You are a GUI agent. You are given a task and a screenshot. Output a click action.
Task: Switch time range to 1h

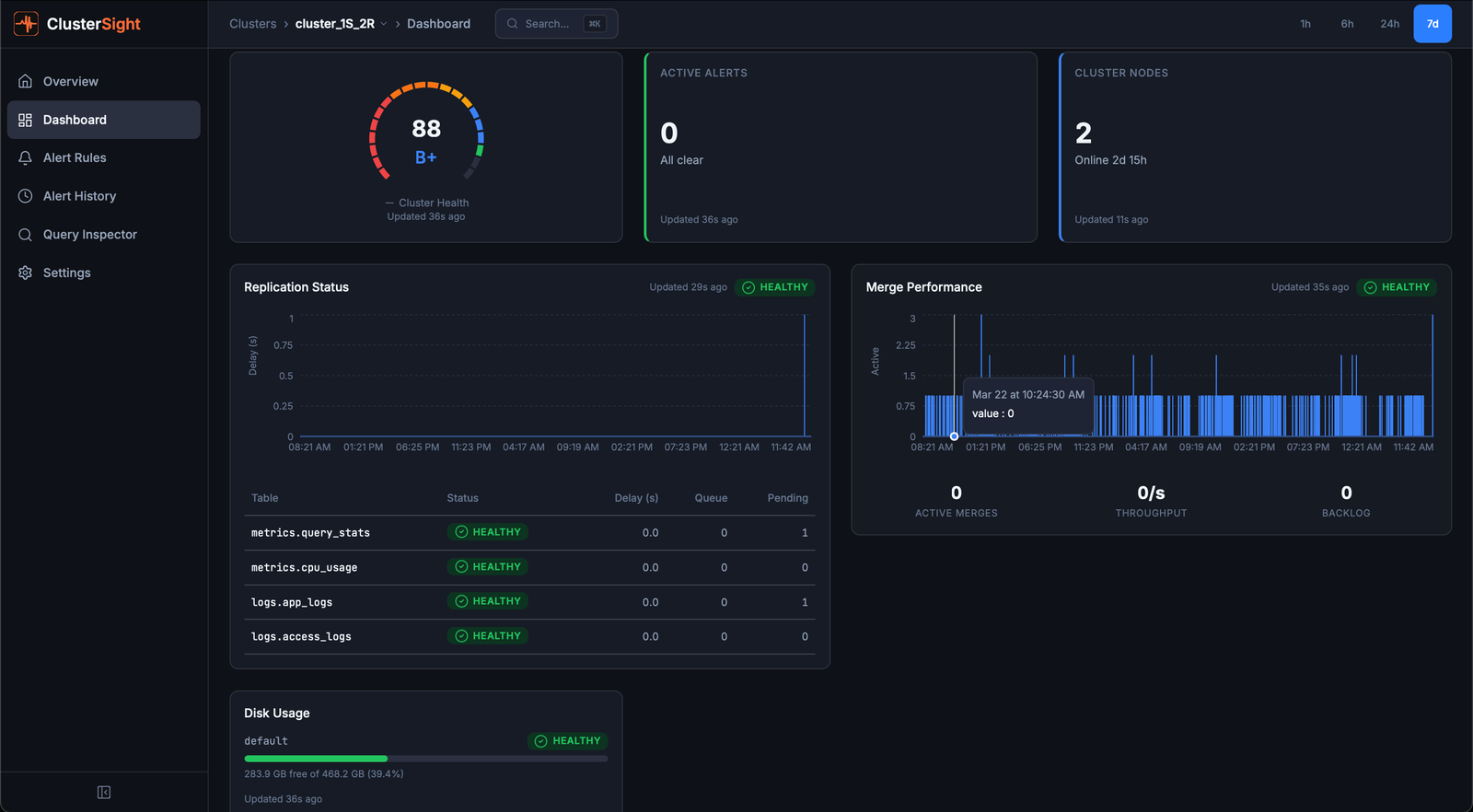pyautogui.click(x=1305, y=24)
